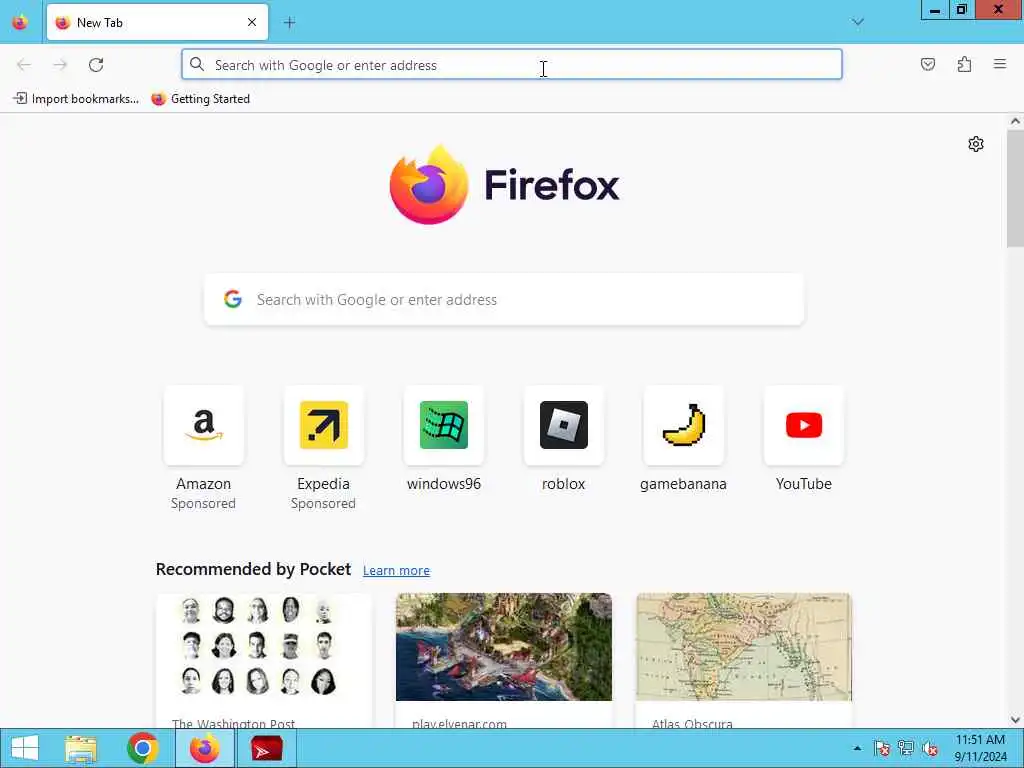The width and height of the screenshot is (1024, 768).
Task: Click the Firefox View icon in tab strip
Action: click(20, 22)
